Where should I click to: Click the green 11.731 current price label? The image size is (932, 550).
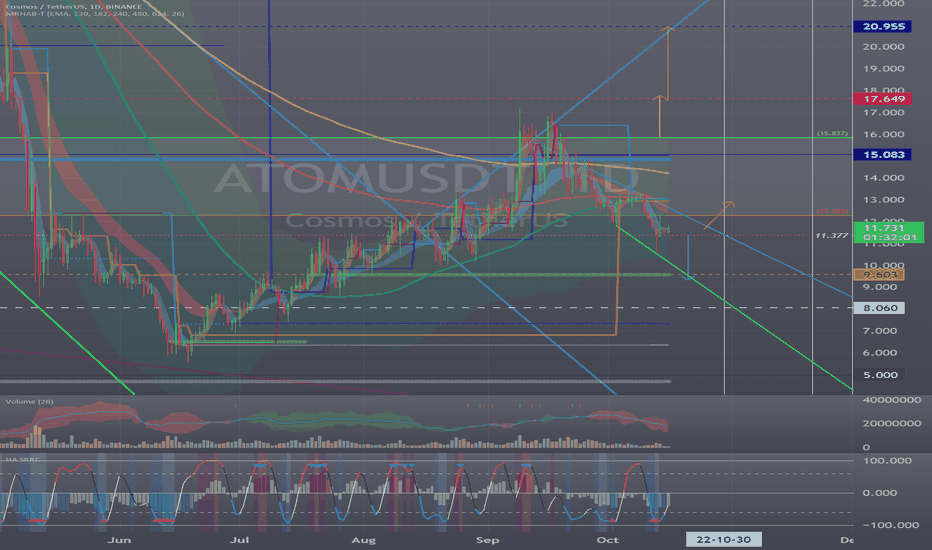(x=889, y=232)
